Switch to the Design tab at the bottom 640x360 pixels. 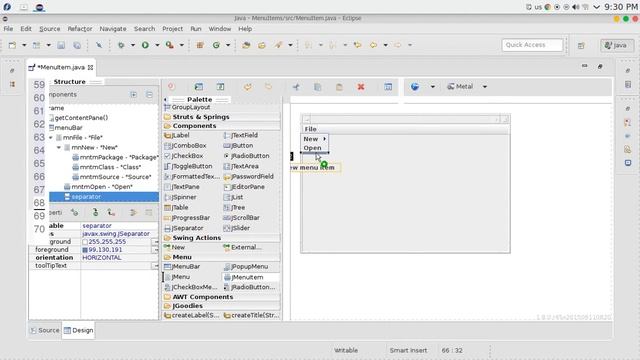(x=78, y=330)
